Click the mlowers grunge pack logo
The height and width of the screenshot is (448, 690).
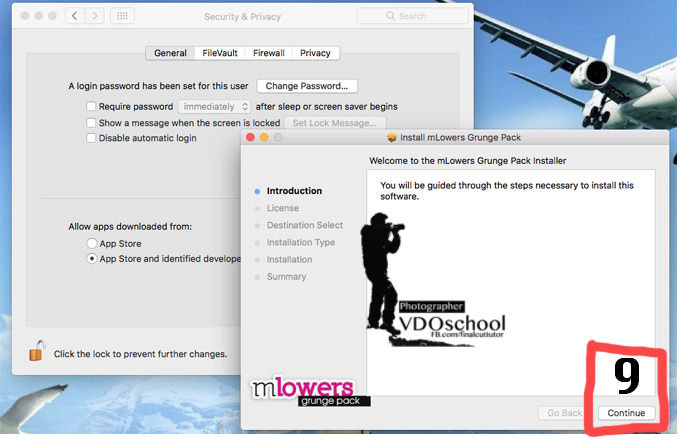coord(311,390)
